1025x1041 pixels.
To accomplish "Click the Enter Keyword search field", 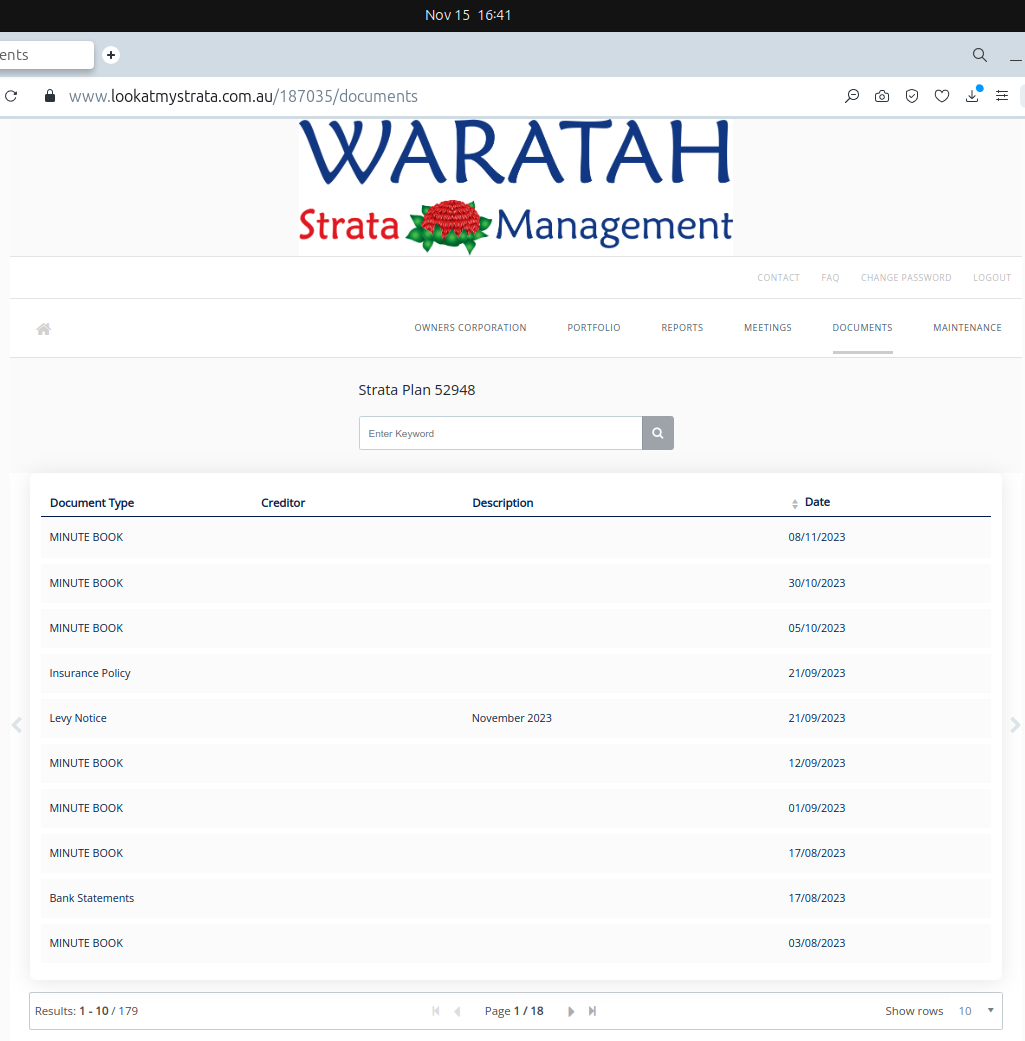I will tap(500, 433).
